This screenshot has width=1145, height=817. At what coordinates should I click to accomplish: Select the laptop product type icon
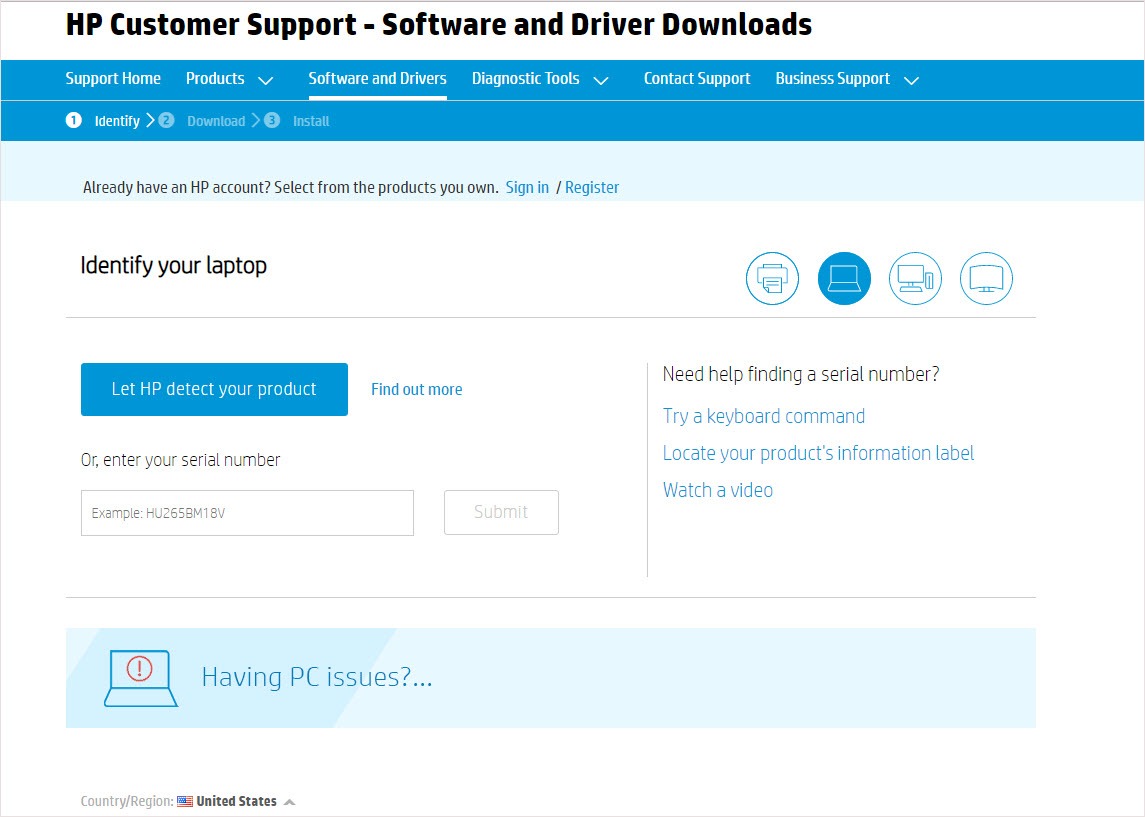(844, 278)
